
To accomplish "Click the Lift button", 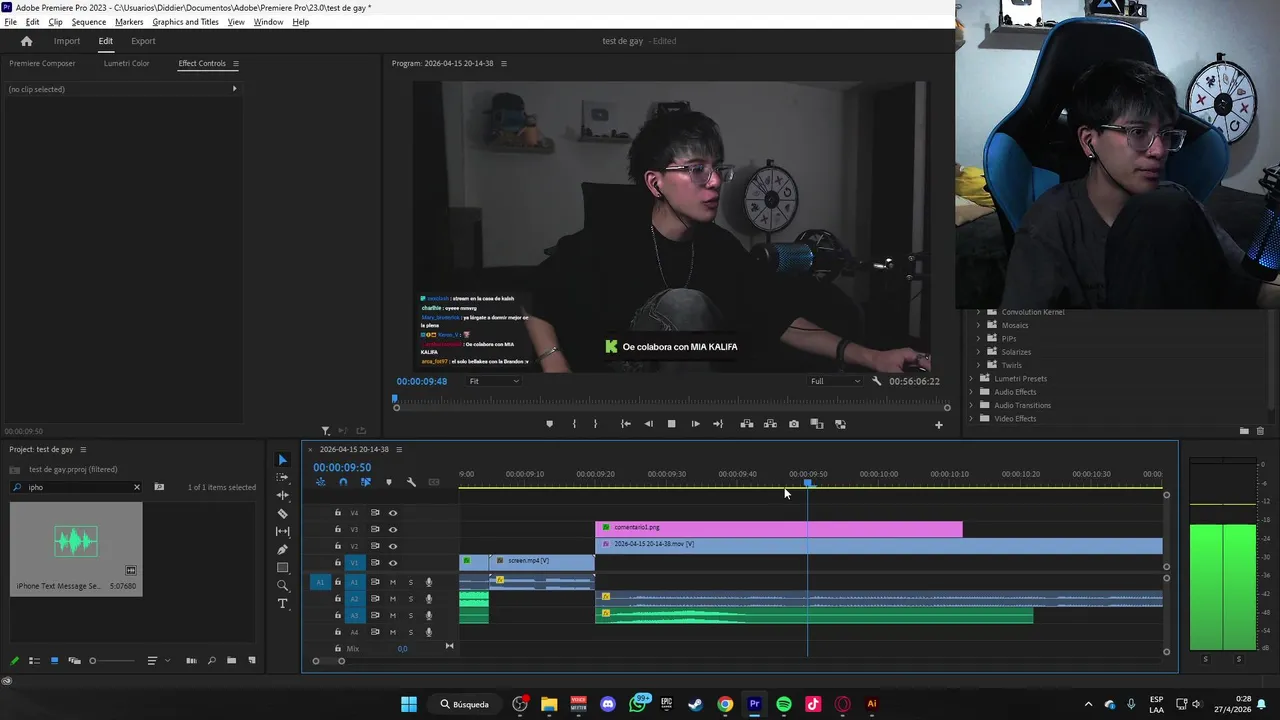I will tap(746, 424).
